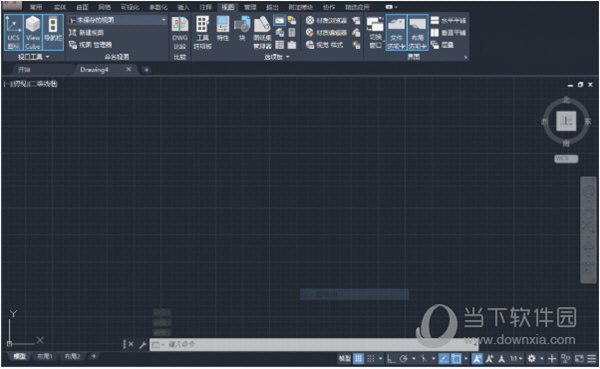Open the properties palette
600x369 pixels.
(223, 28)
